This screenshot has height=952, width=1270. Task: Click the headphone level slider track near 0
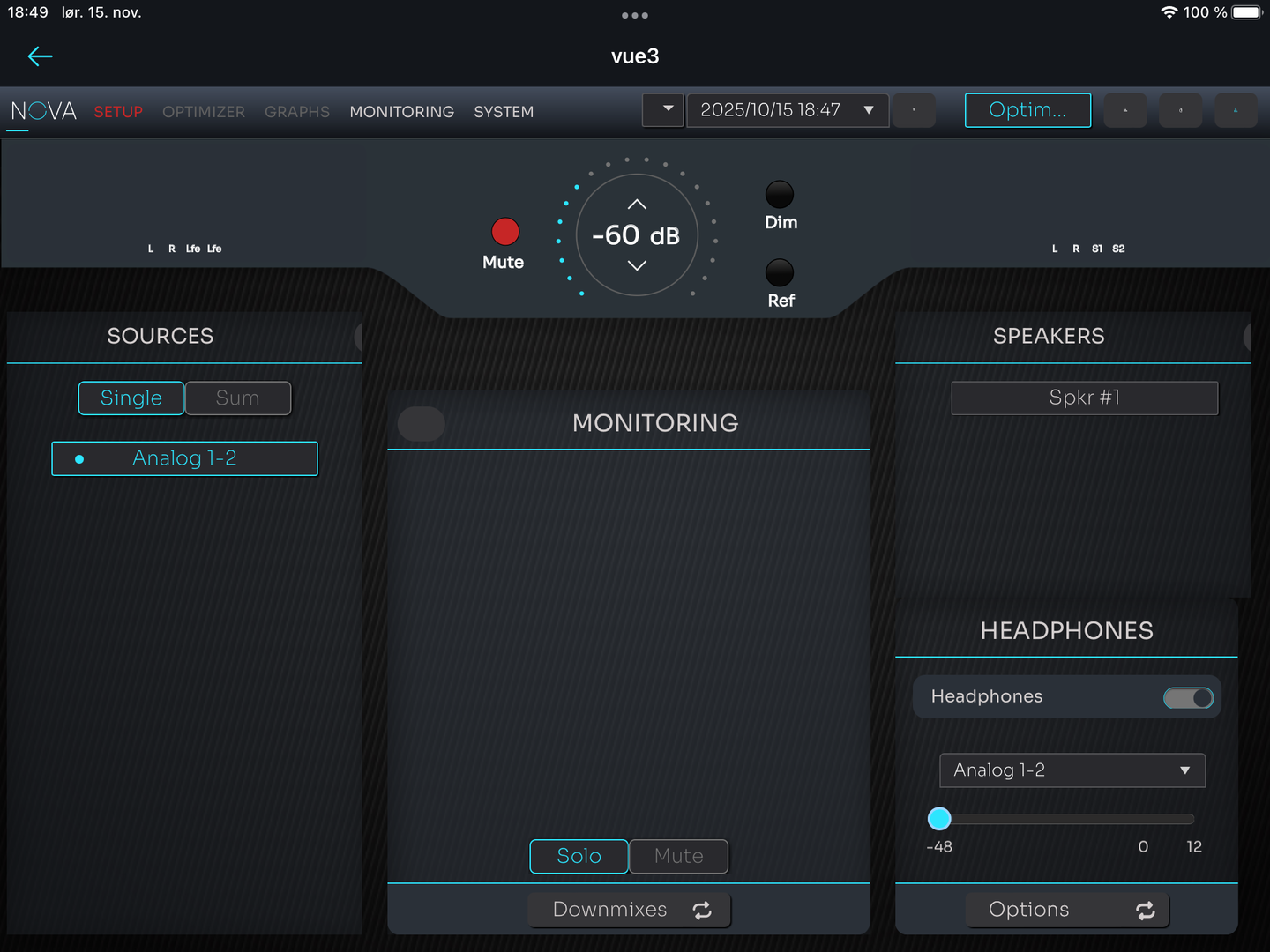click(x=1143, y=819)
